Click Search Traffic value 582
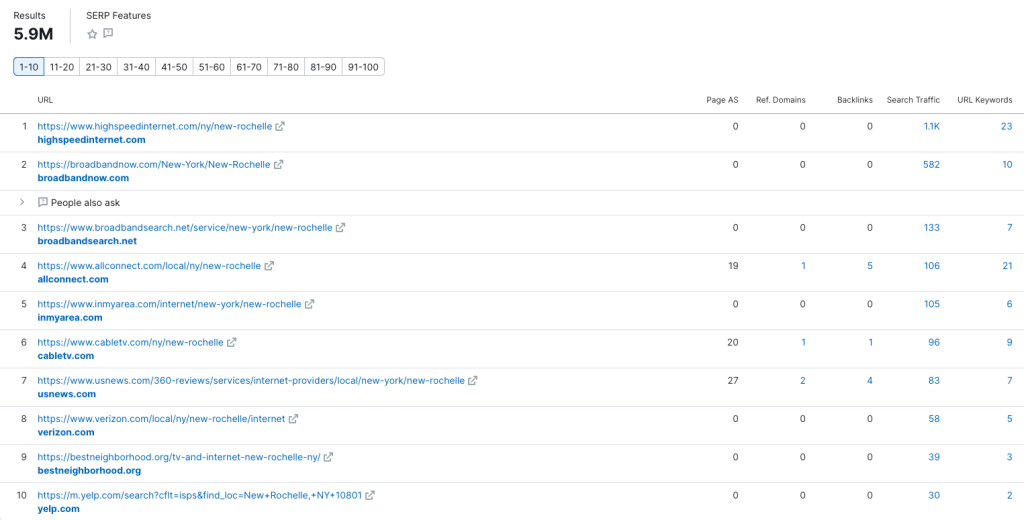This screenshot has width=1024, height=520. tap(931, 165)
